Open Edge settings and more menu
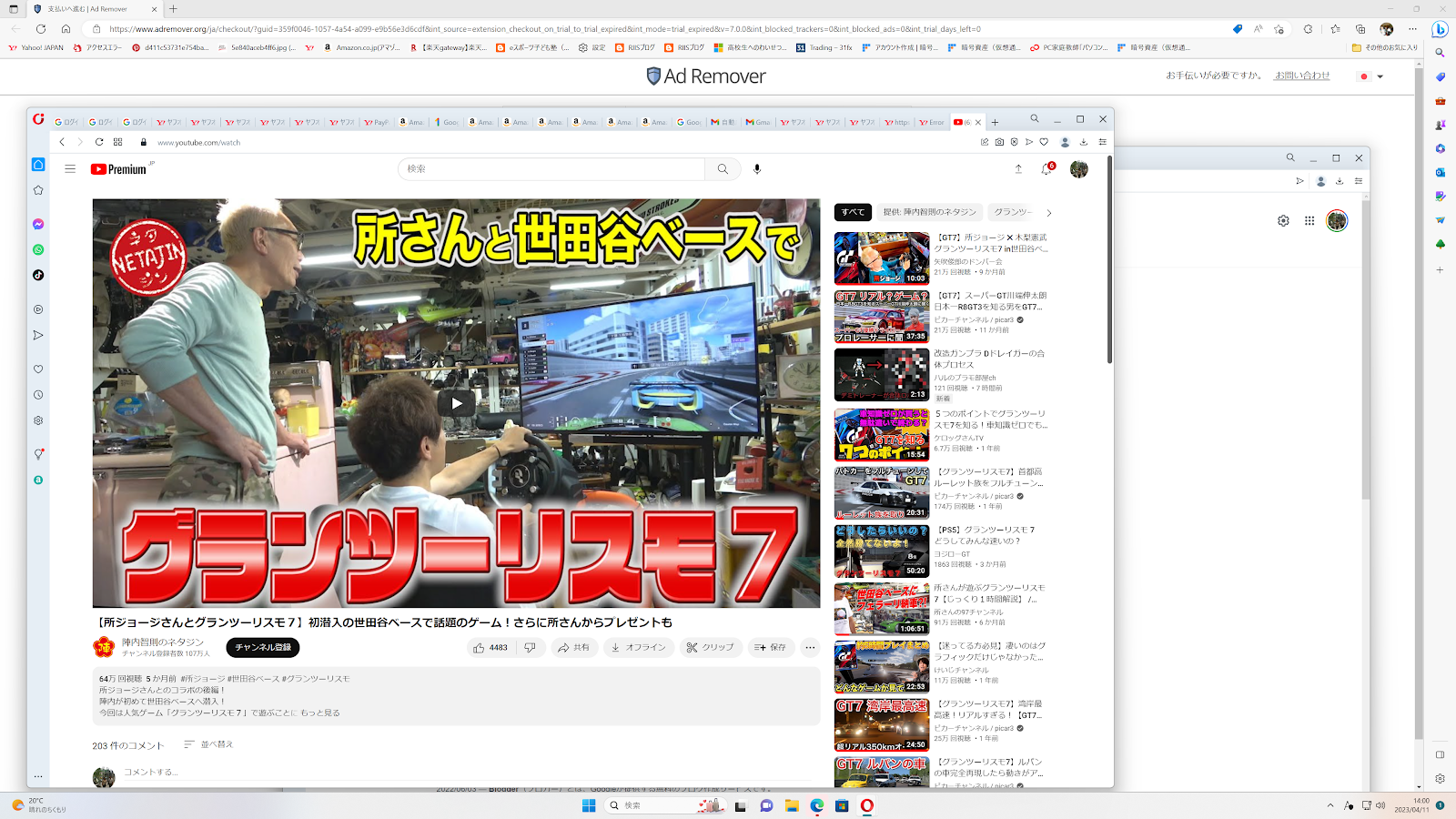 coord(1412,29)
